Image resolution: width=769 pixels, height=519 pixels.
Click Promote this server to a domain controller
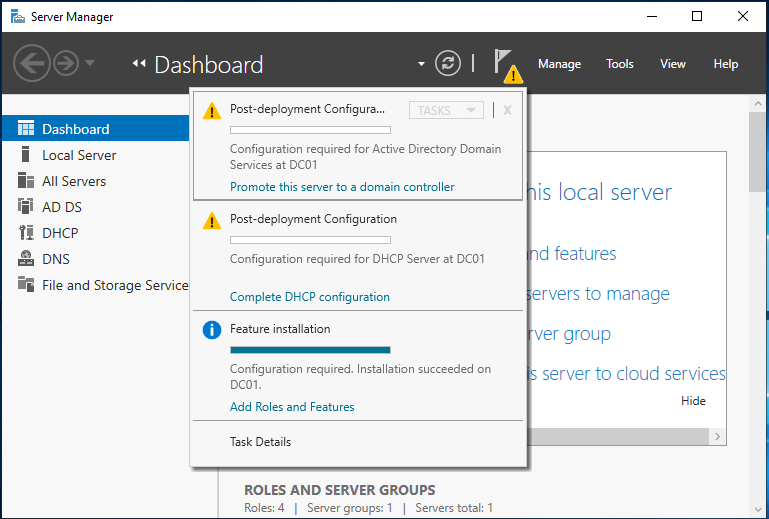click(x=342, y=187)
